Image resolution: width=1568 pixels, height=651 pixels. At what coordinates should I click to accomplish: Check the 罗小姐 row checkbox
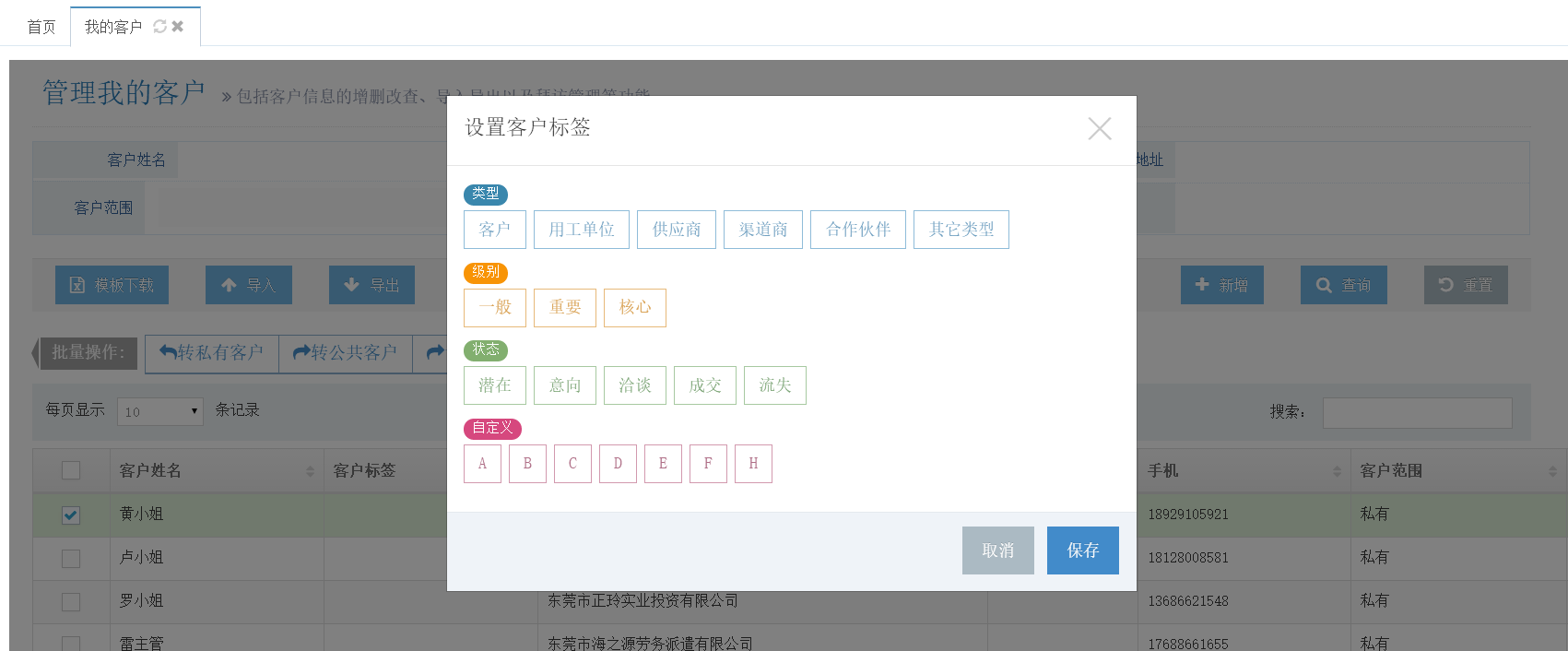coord(71,602)
